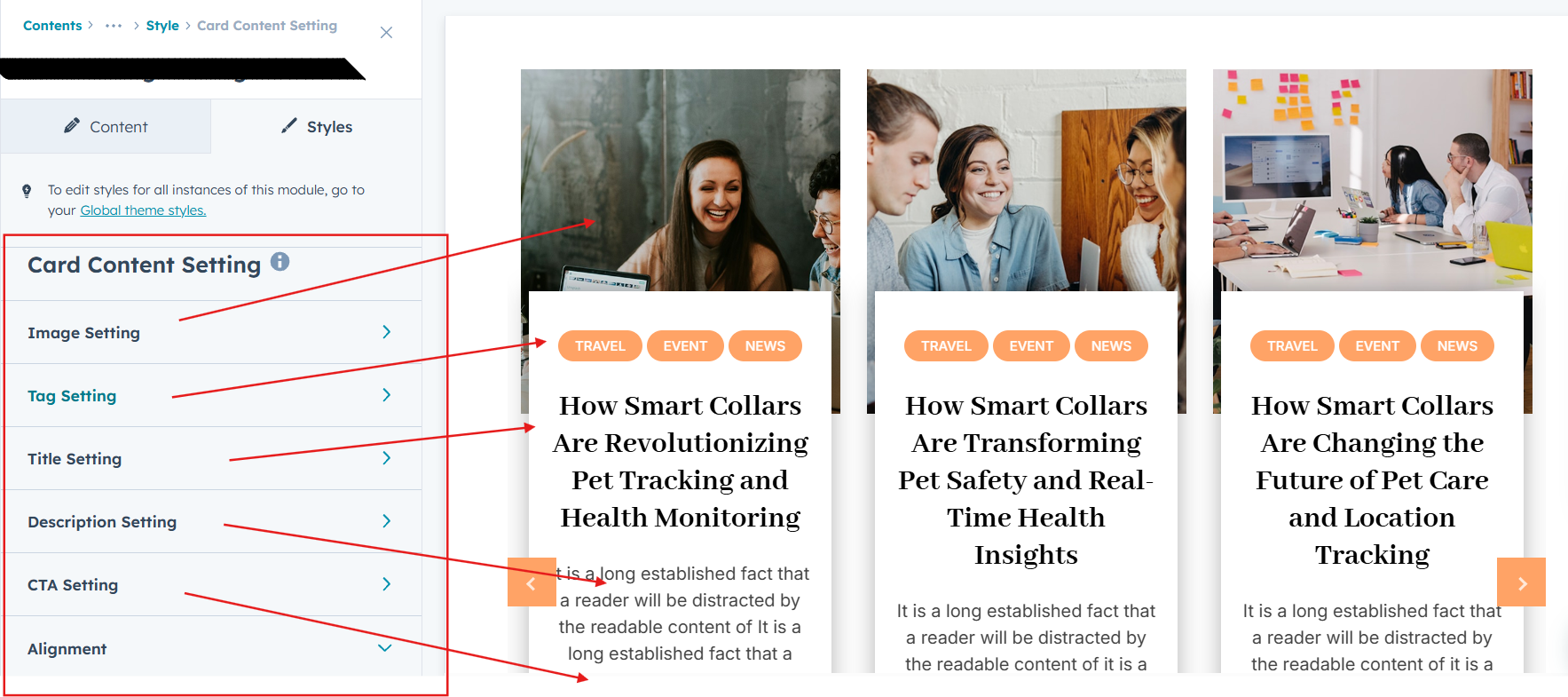The image size is (1568, 697).
Task: Collapse the Alignment dropdown
Action: pyautogui.click(x=385, y=648)
